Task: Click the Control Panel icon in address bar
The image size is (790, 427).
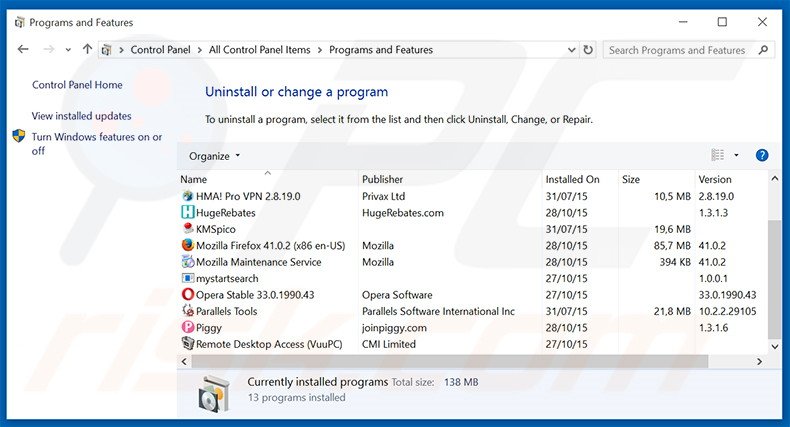Action: (x=106, y=50)
